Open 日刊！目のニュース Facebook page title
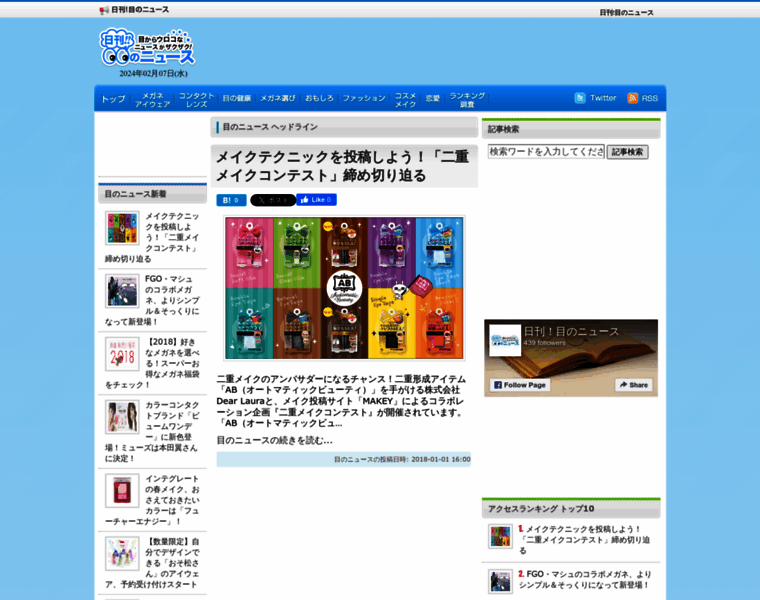The height and width of the screenshot is (600, 760). click(571, 332)
